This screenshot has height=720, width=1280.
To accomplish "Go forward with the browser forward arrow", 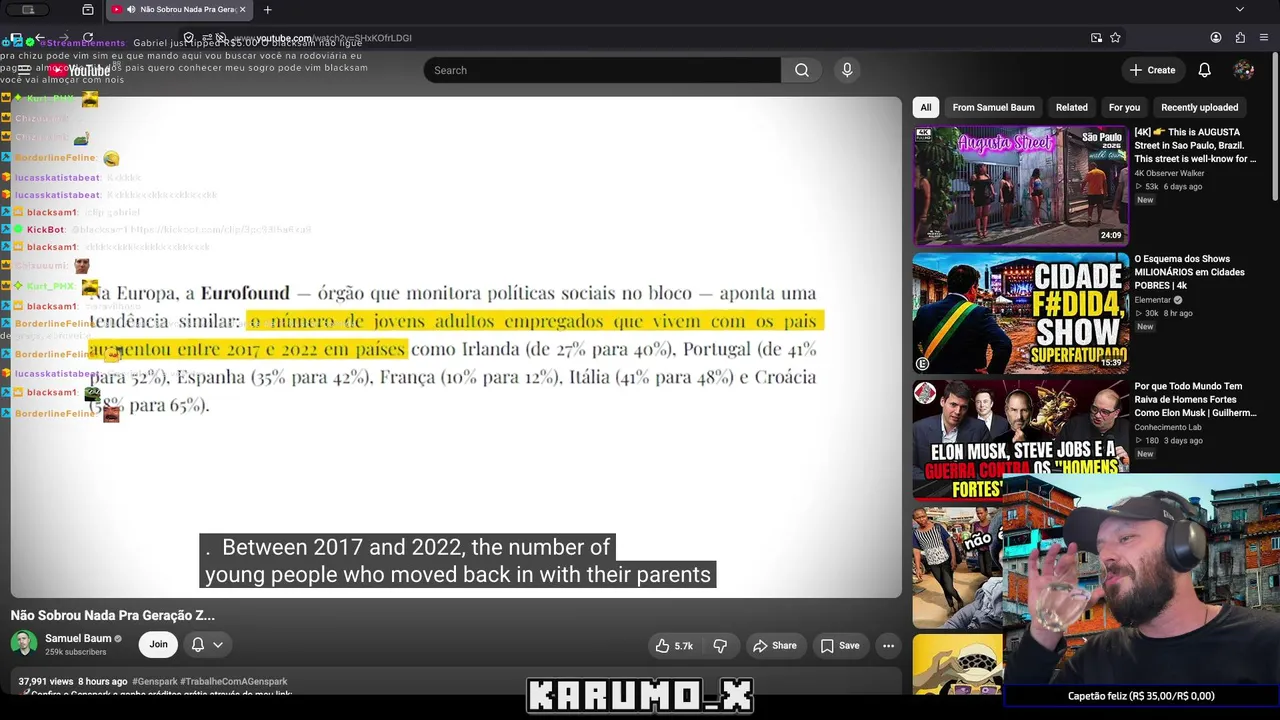I will click(62, 38).
